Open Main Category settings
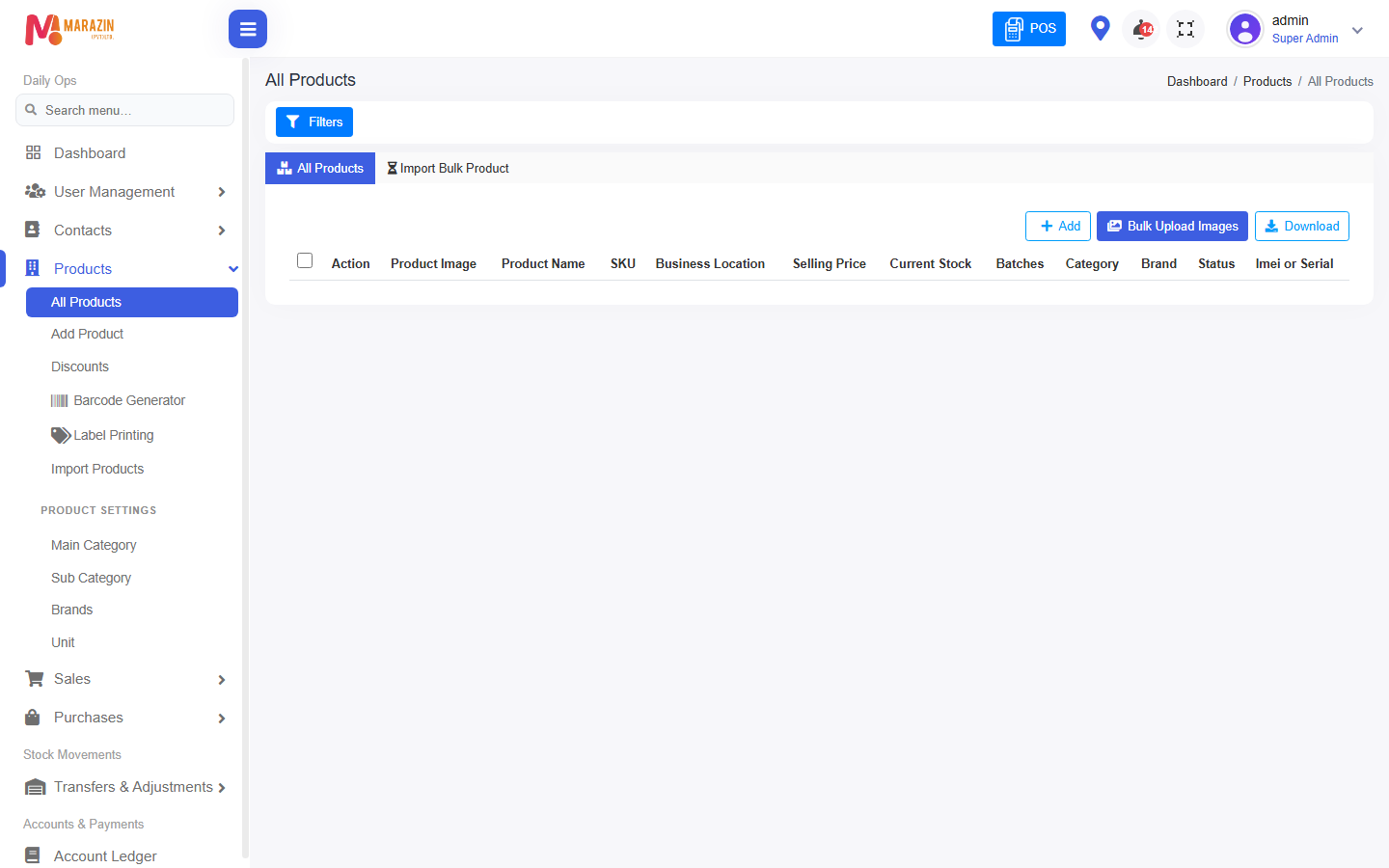1389x868 pixels. point(94,545)
